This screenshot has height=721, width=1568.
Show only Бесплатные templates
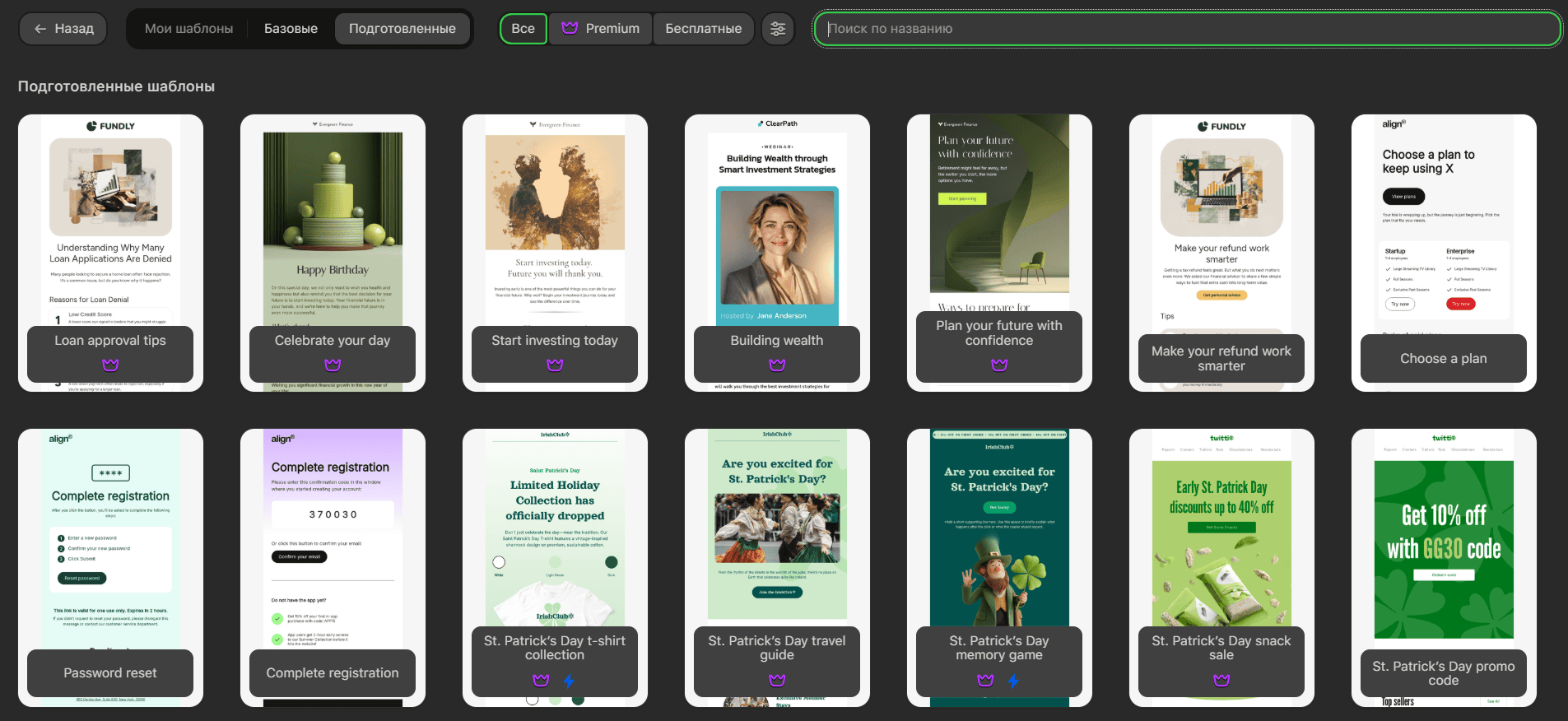point(703,29)
